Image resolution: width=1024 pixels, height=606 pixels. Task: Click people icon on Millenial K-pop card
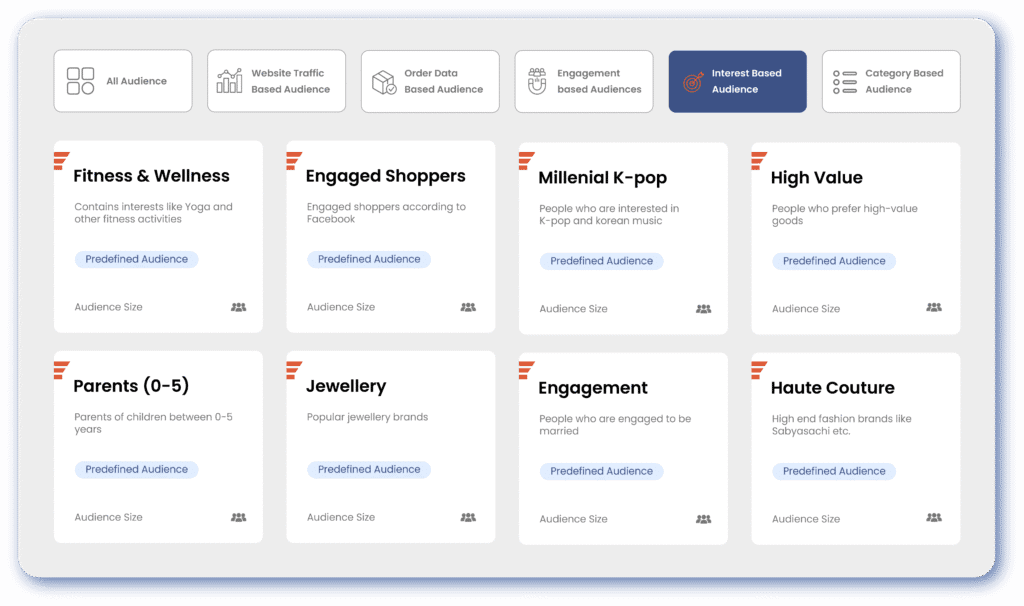[x=703, y=309]
